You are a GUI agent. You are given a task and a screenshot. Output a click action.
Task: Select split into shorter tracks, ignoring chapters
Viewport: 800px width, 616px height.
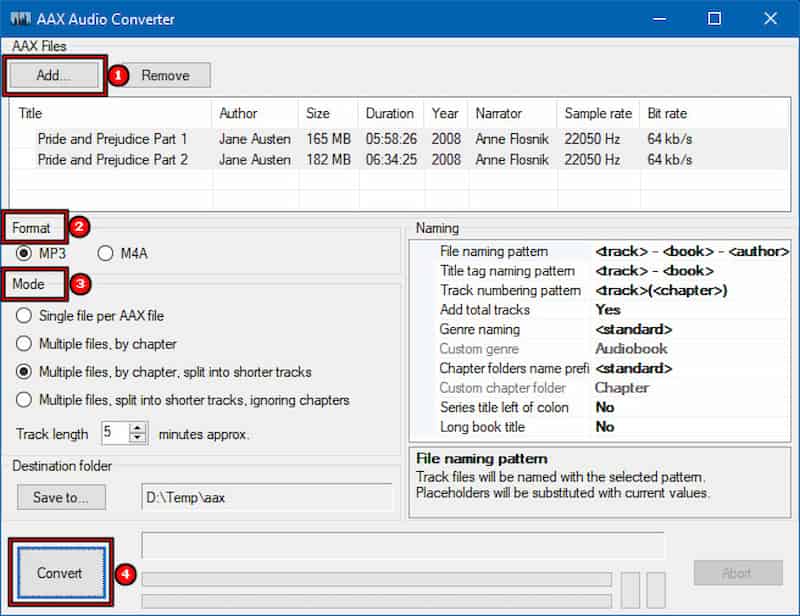[x=23, y=400]
